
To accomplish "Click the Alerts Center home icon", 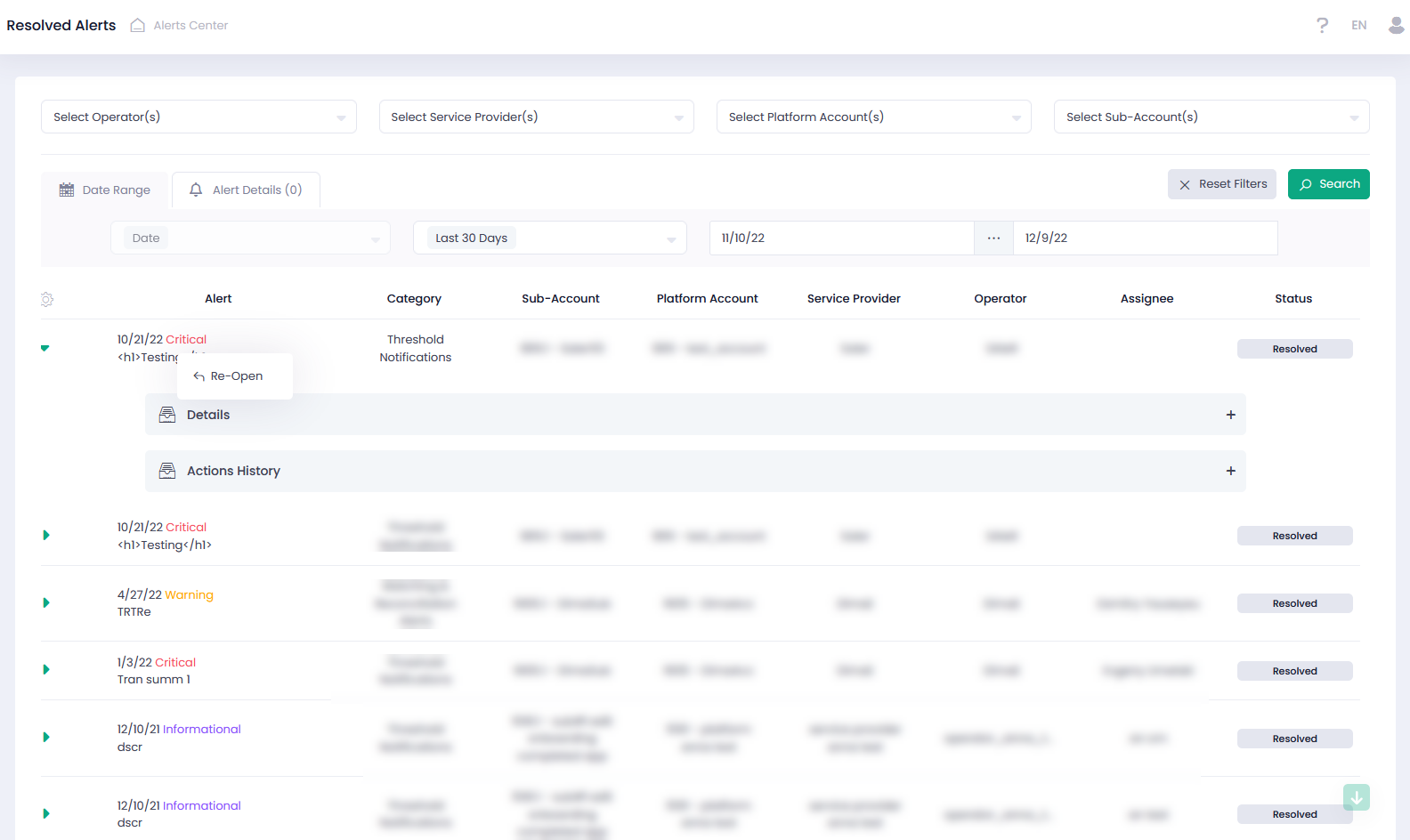I will click(x=137, y=25).
